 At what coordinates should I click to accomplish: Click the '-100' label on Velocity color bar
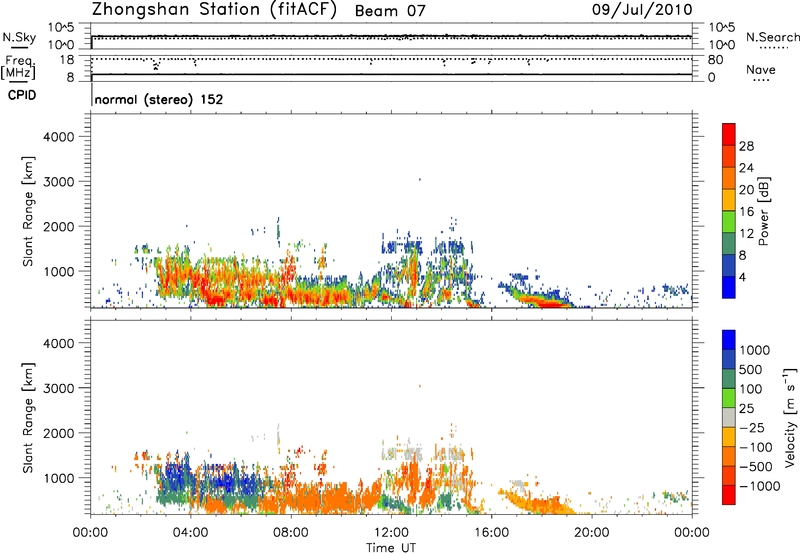pyautogui.click(x=756, y=447)
